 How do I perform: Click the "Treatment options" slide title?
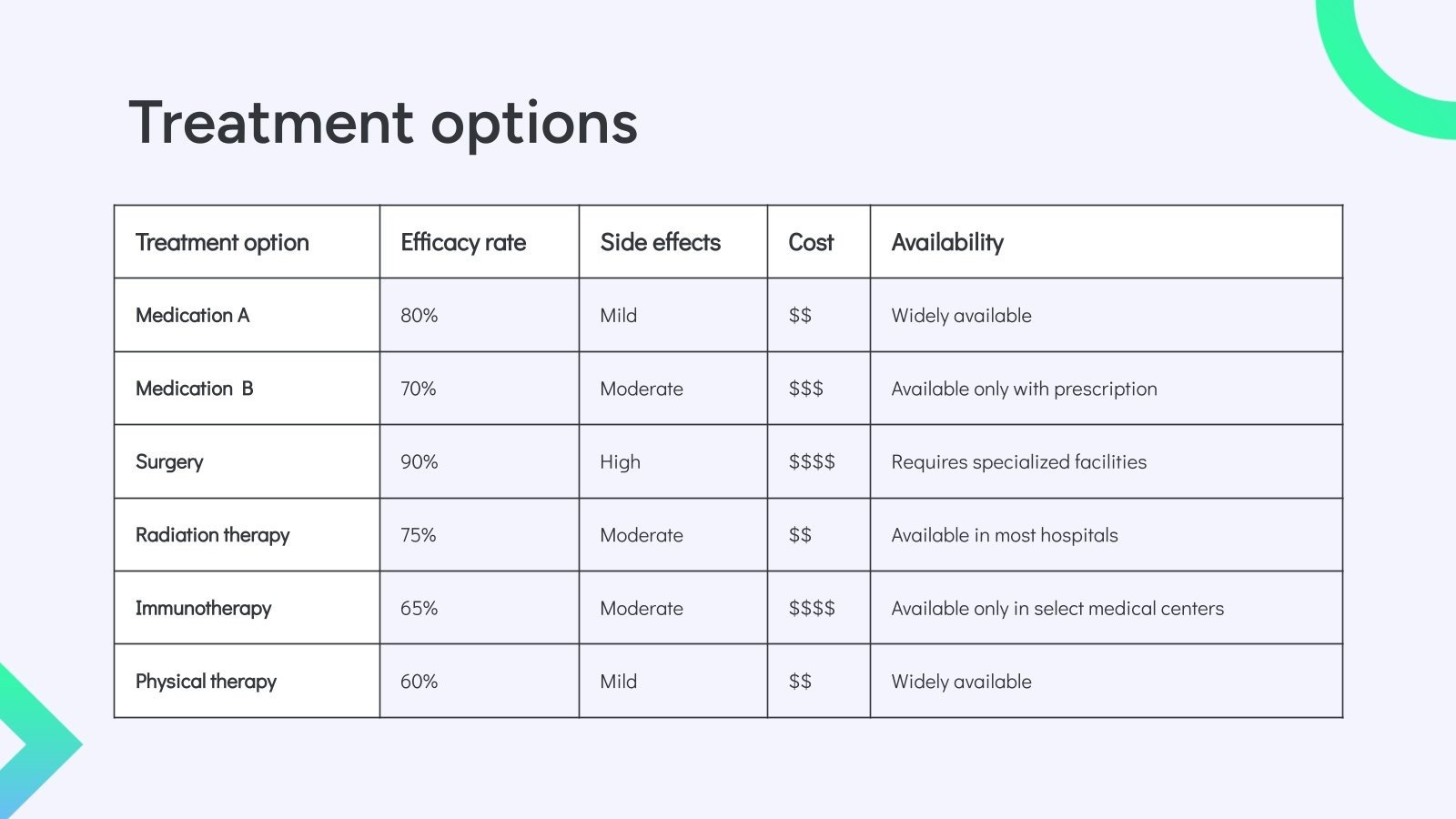tap(383, 123)
